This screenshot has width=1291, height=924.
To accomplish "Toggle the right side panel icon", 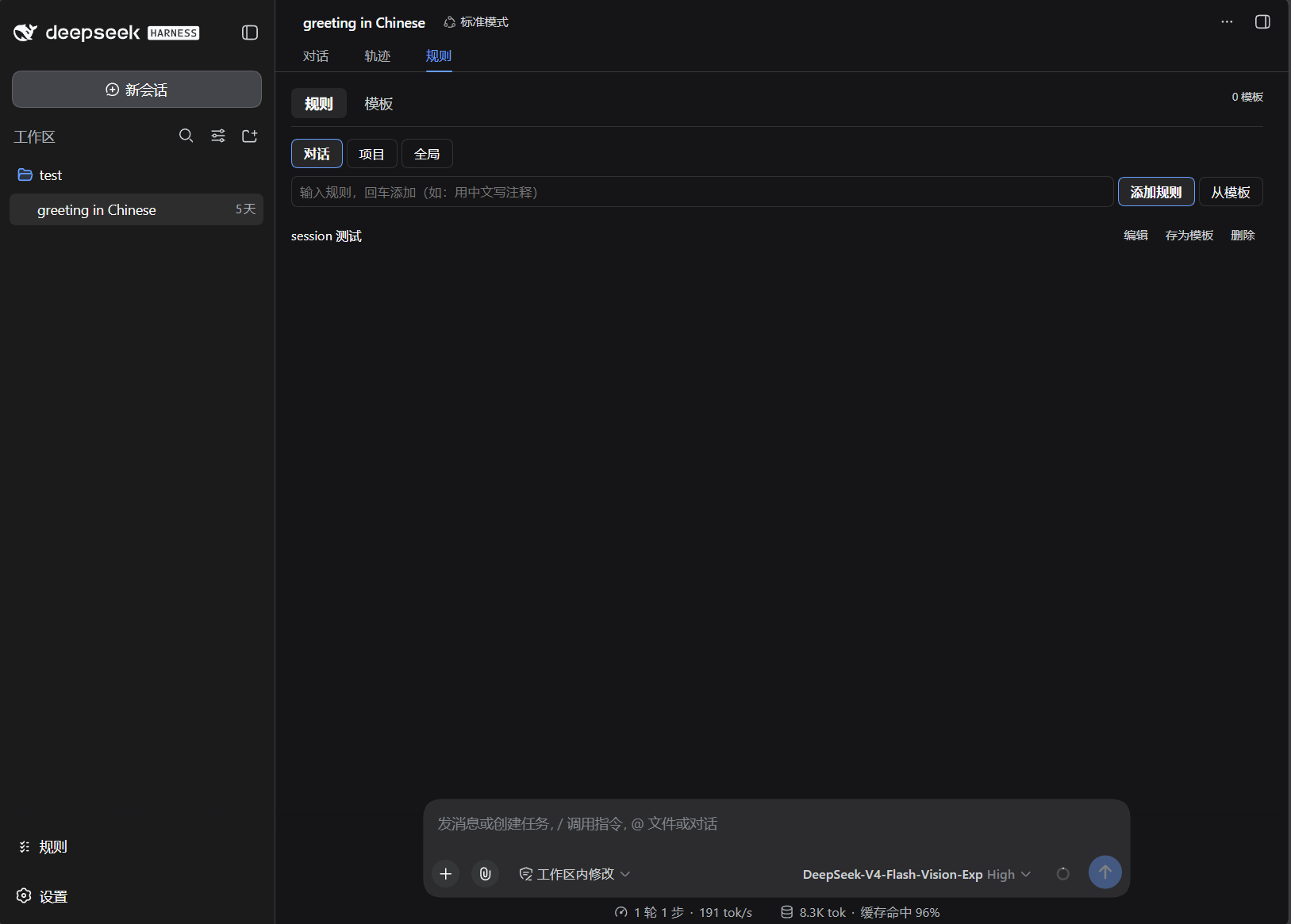I will point(1262,22).
